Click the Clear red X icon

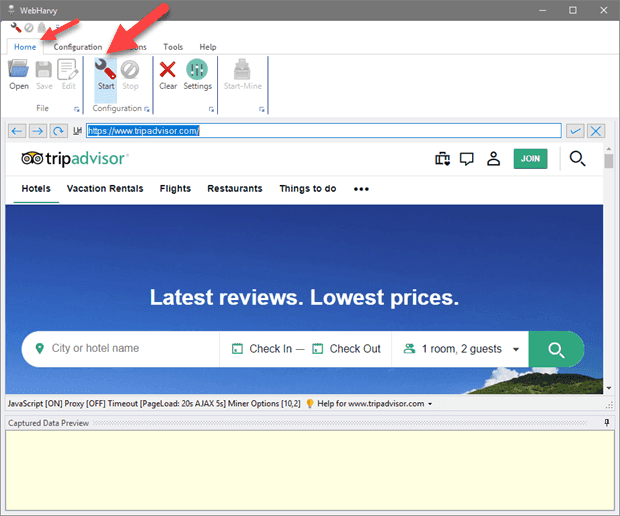tap(168, 72)
